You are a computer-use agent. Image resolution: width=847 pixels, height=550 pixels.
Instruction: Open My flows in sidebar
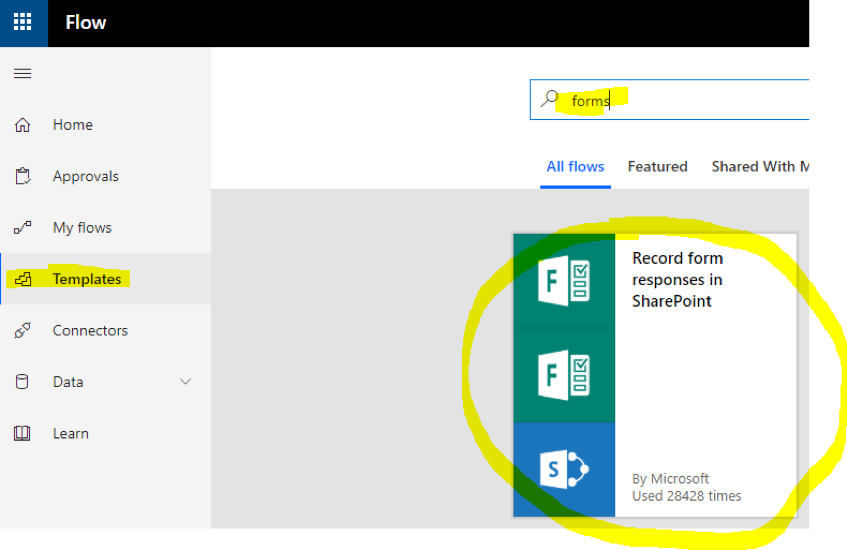click(82, 227)
